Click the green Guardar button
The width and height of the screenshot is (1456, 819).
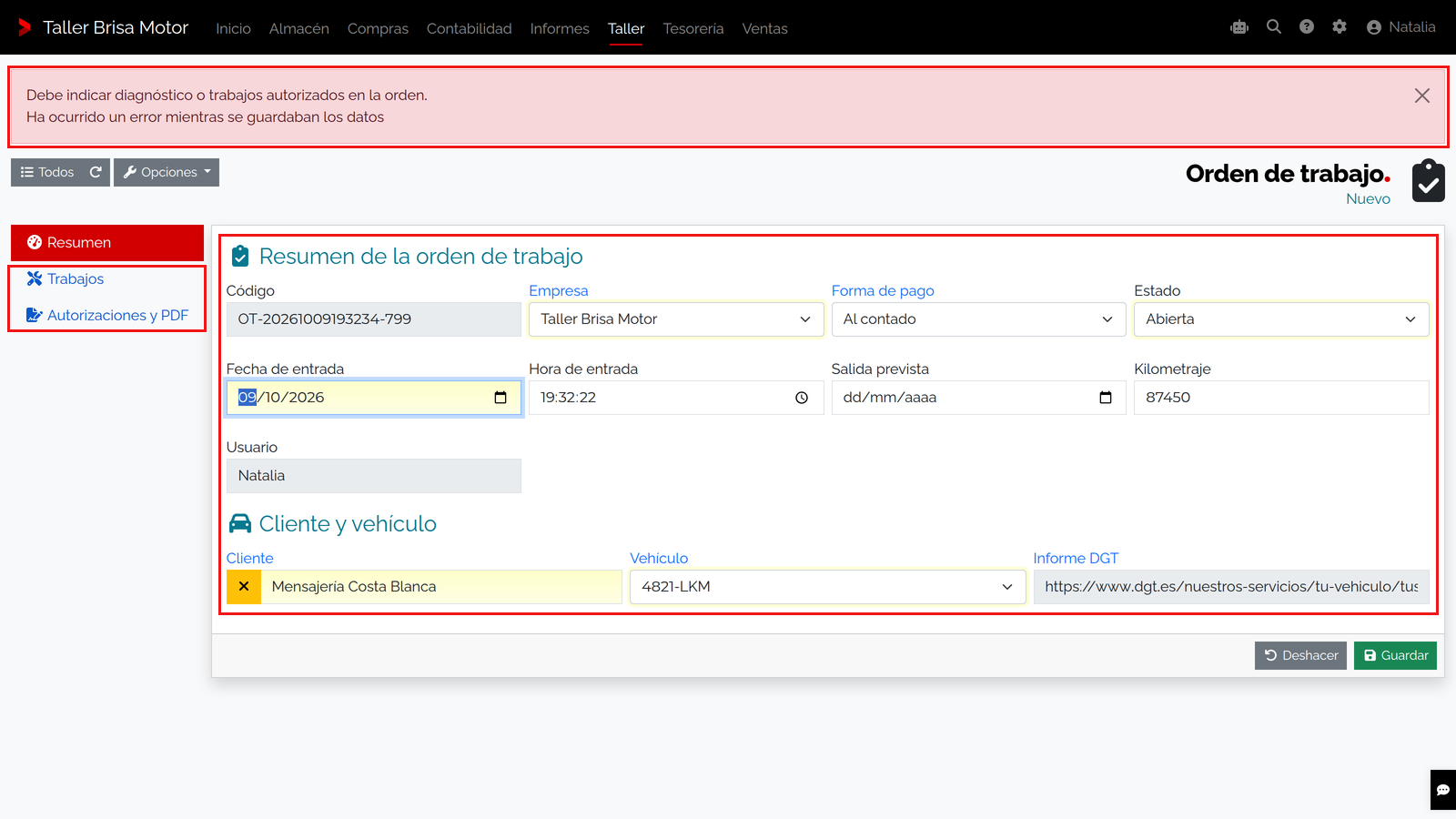pos(1395,655)
